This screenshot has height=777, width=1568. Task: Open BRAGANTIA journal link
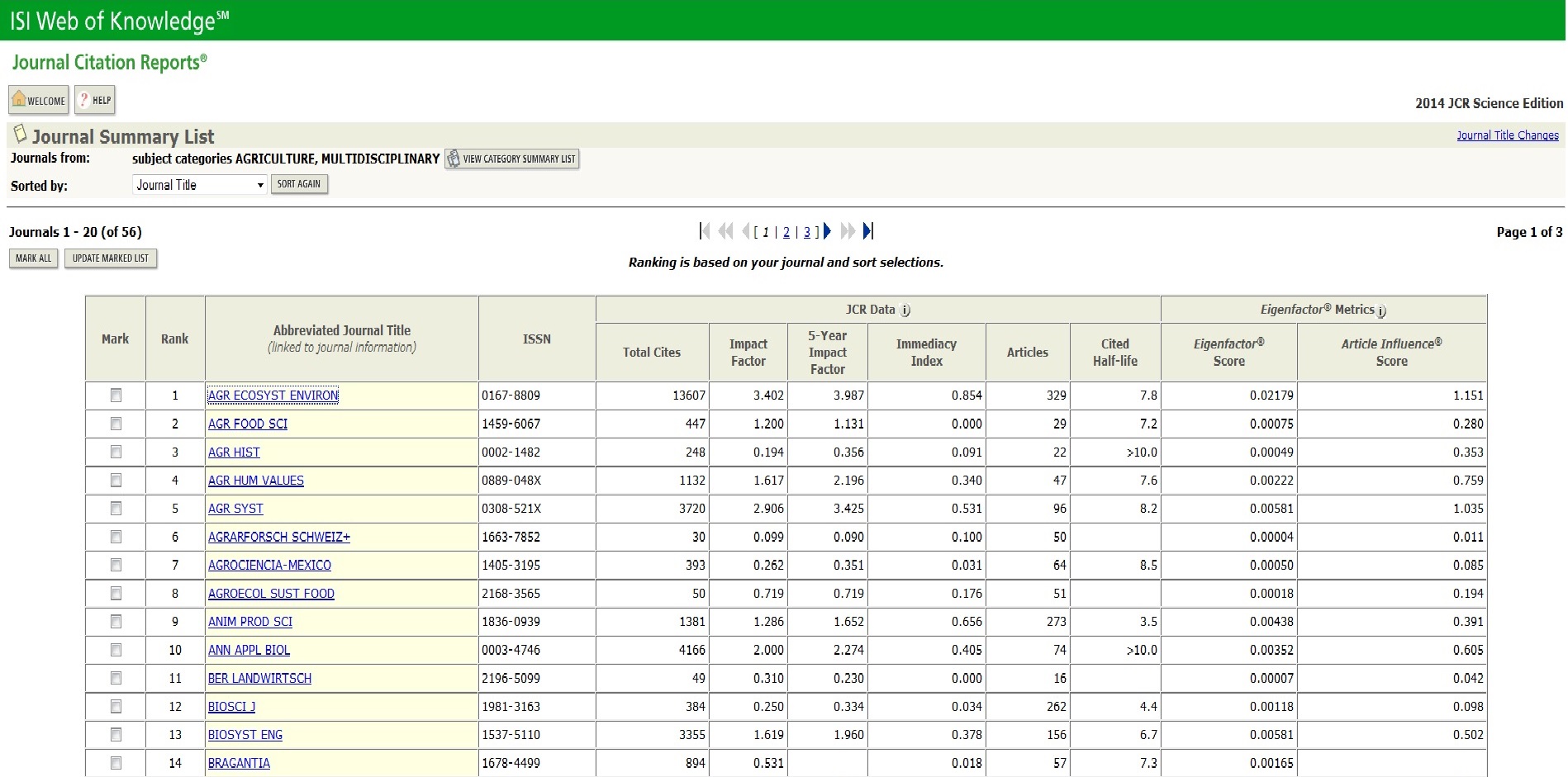(239, 764)
